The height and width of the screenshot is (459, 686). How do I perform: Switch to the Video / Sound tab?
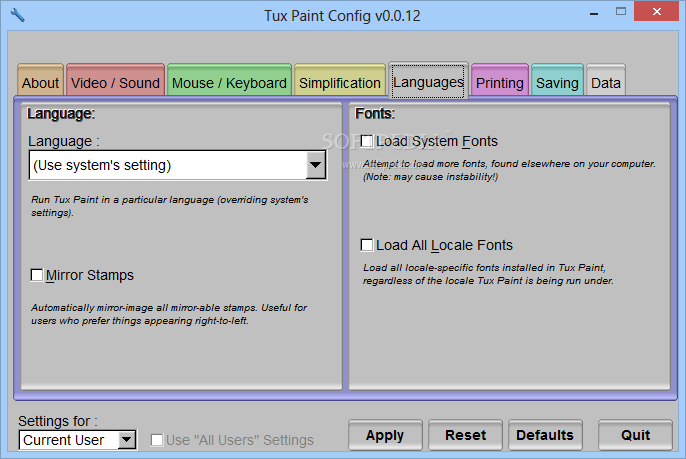(116, 80)
